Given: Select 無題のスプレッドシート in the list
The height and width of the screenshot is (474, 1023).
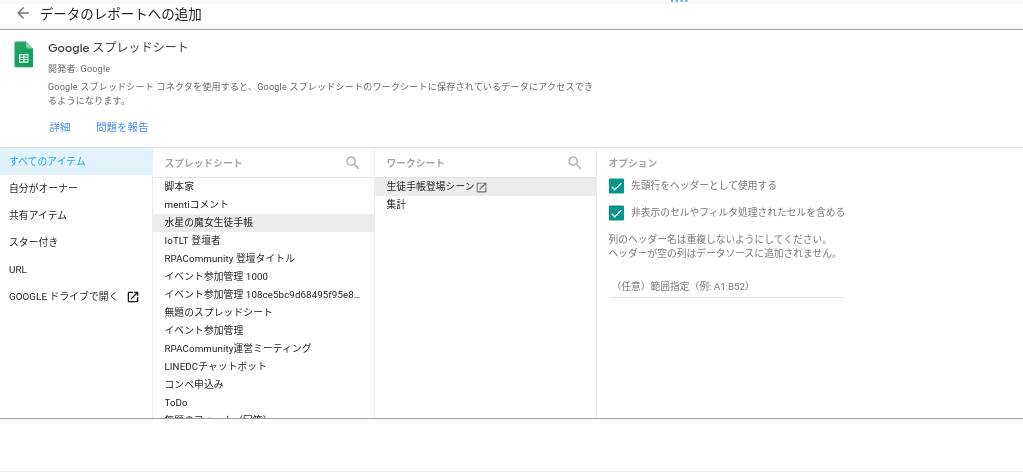Looking at the screenshot, I should click(x=264, y=312).
